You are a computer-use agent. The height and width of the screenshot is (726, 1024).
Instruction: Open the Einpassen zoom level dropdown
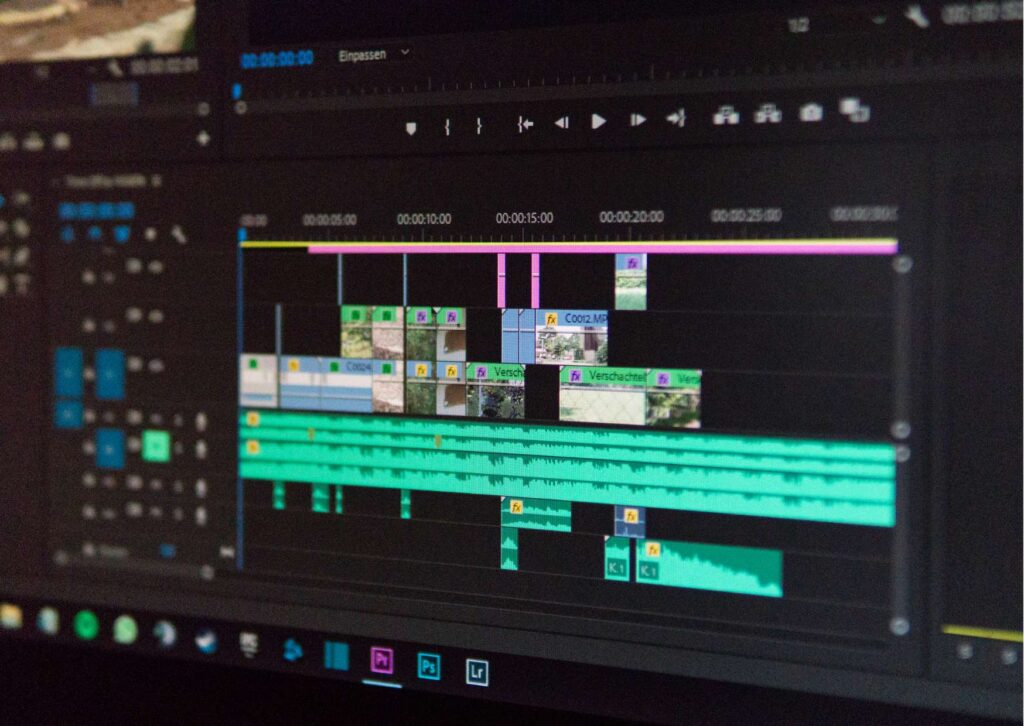374,55
